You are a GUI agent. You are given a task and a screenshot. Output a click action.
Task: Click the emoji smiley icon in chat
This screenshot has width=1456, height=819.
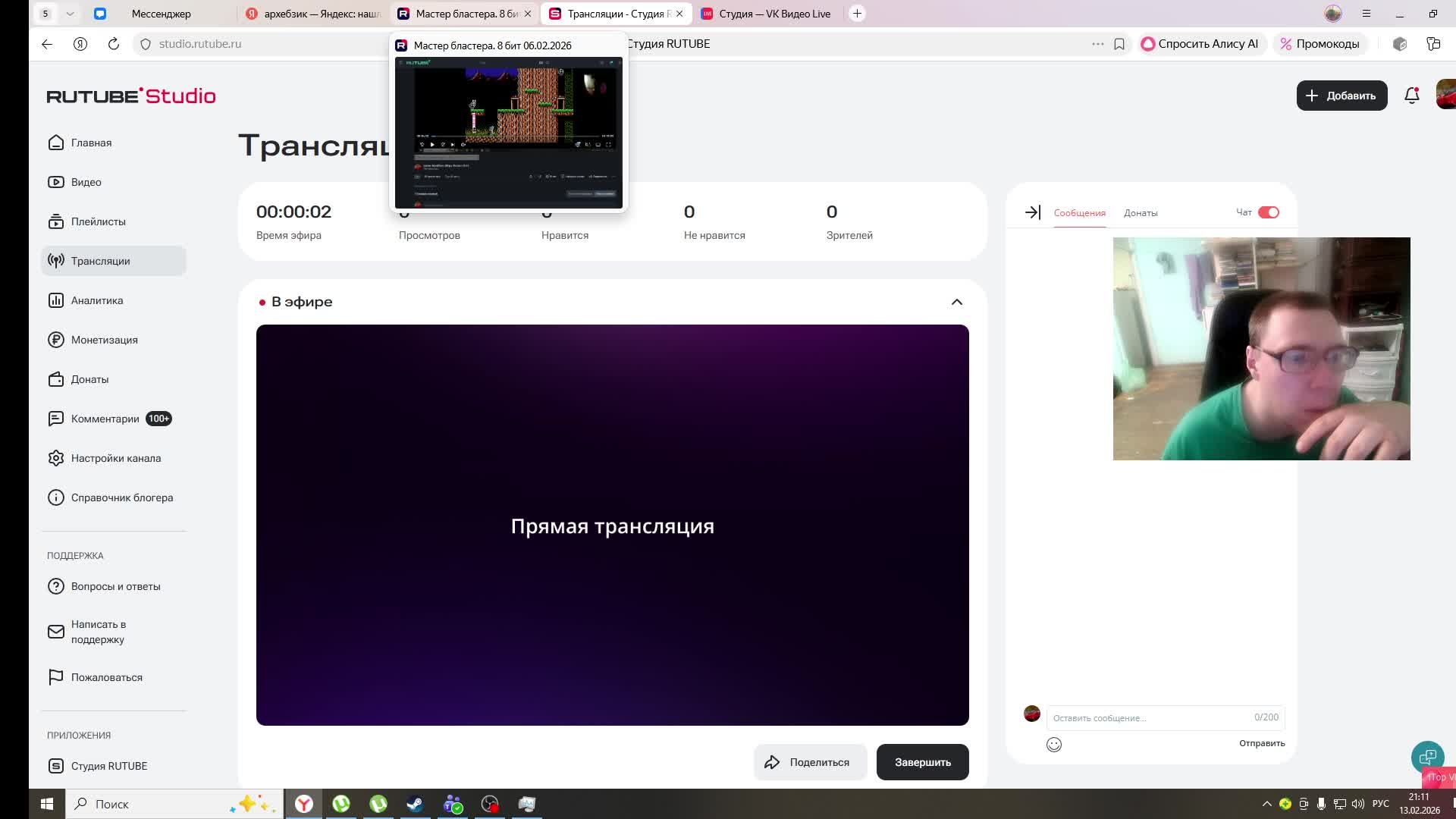(x=1054, y=745)
